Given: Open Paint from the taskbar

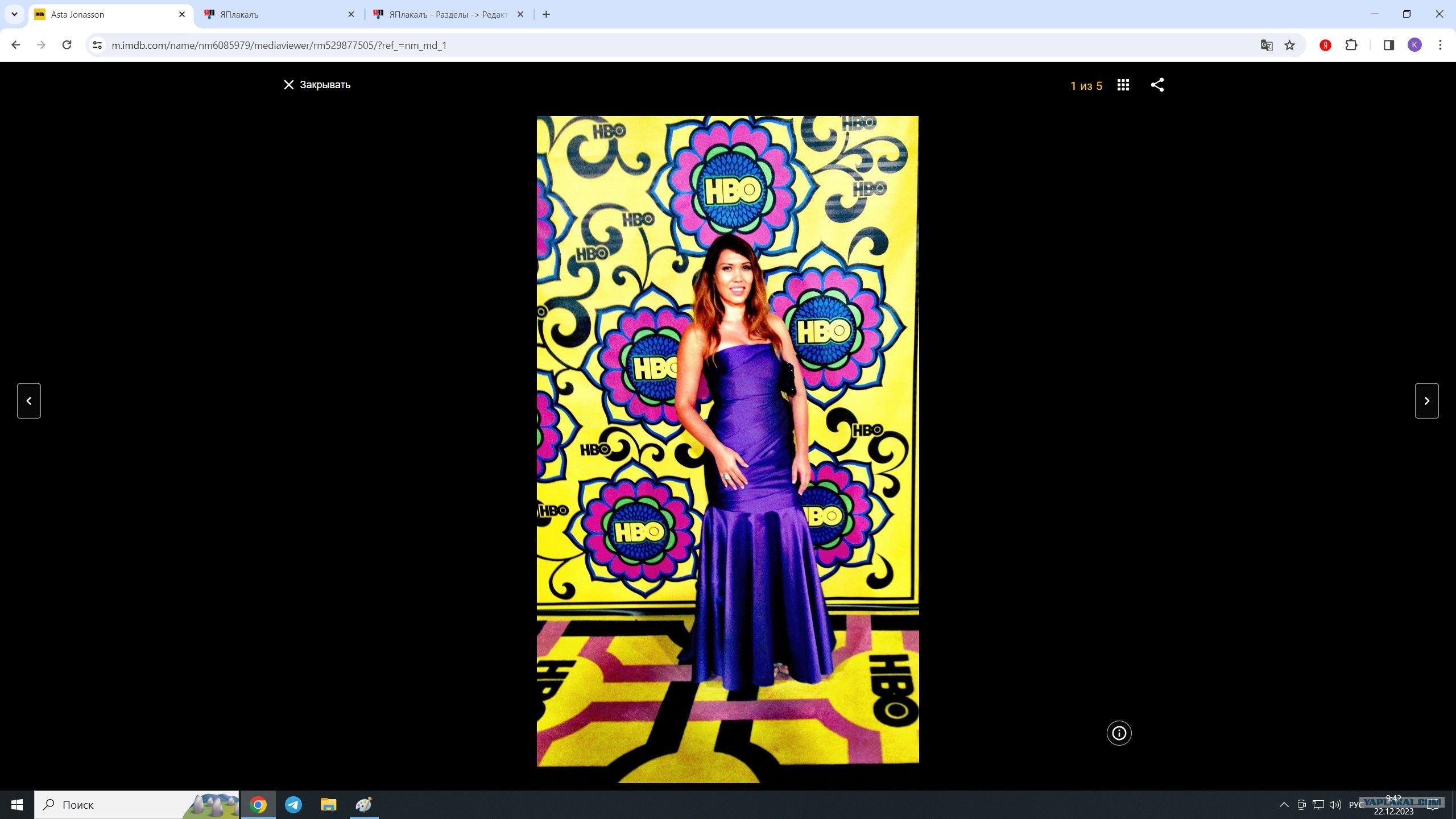Looking at the screenshot, I should click(364, 805).
